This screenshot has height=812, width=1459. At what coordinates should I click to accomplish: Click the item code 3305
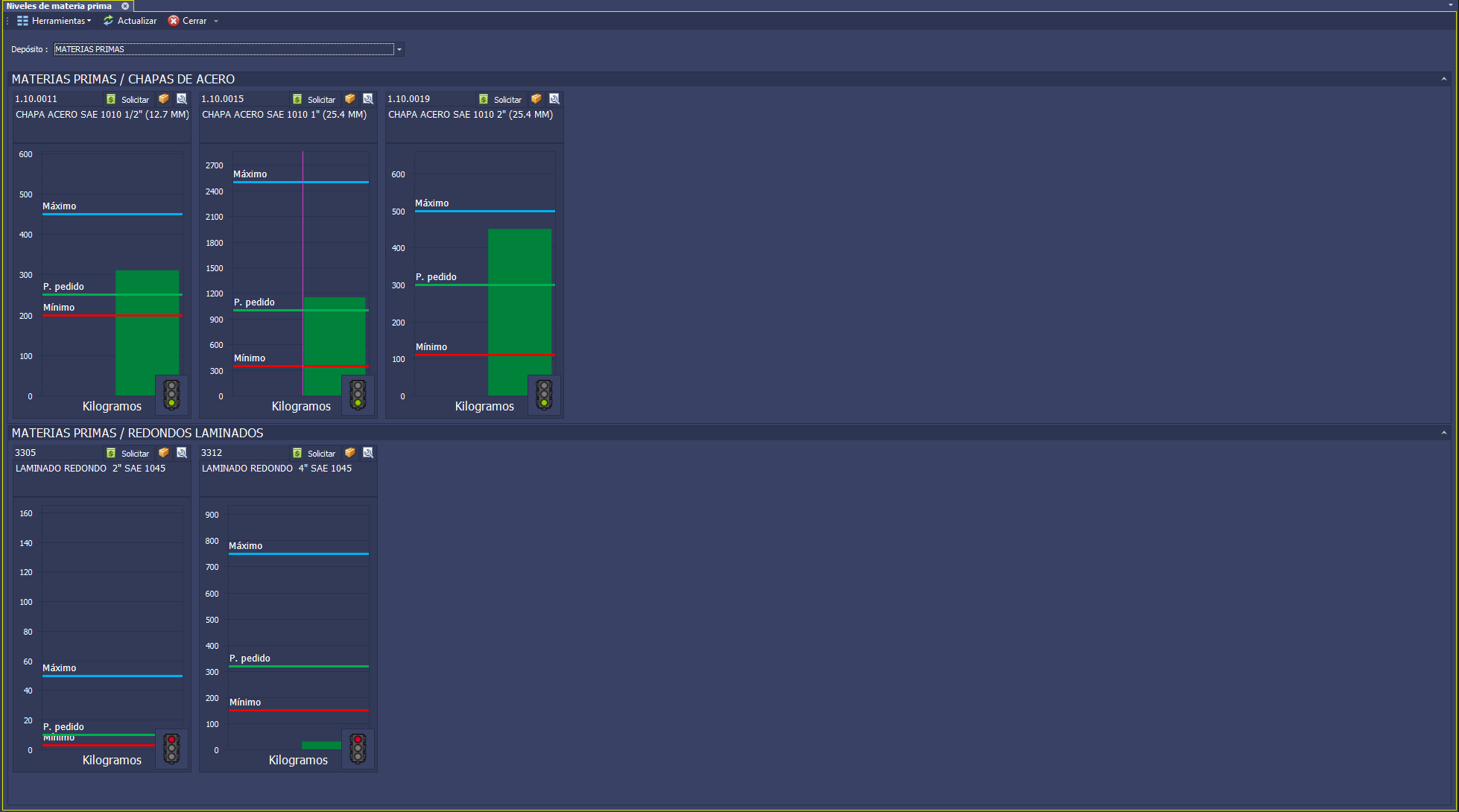coord(25,453)
